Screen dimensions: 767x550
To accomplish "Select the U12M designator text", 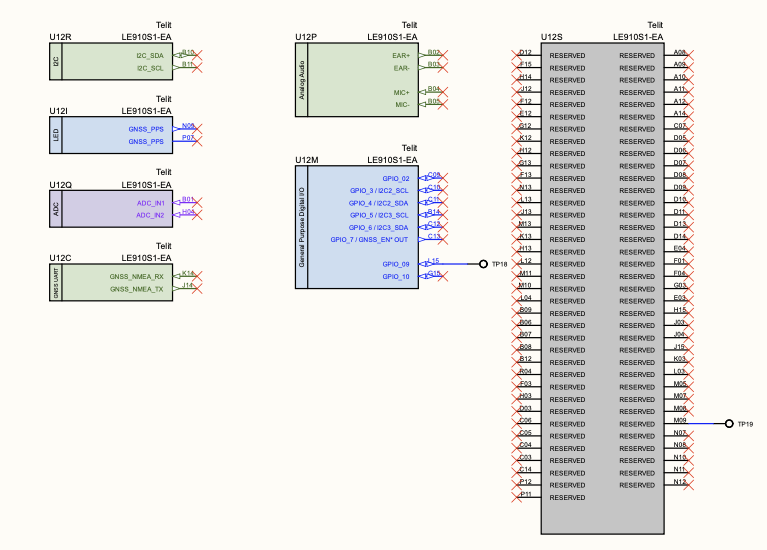I will point(307,160).
